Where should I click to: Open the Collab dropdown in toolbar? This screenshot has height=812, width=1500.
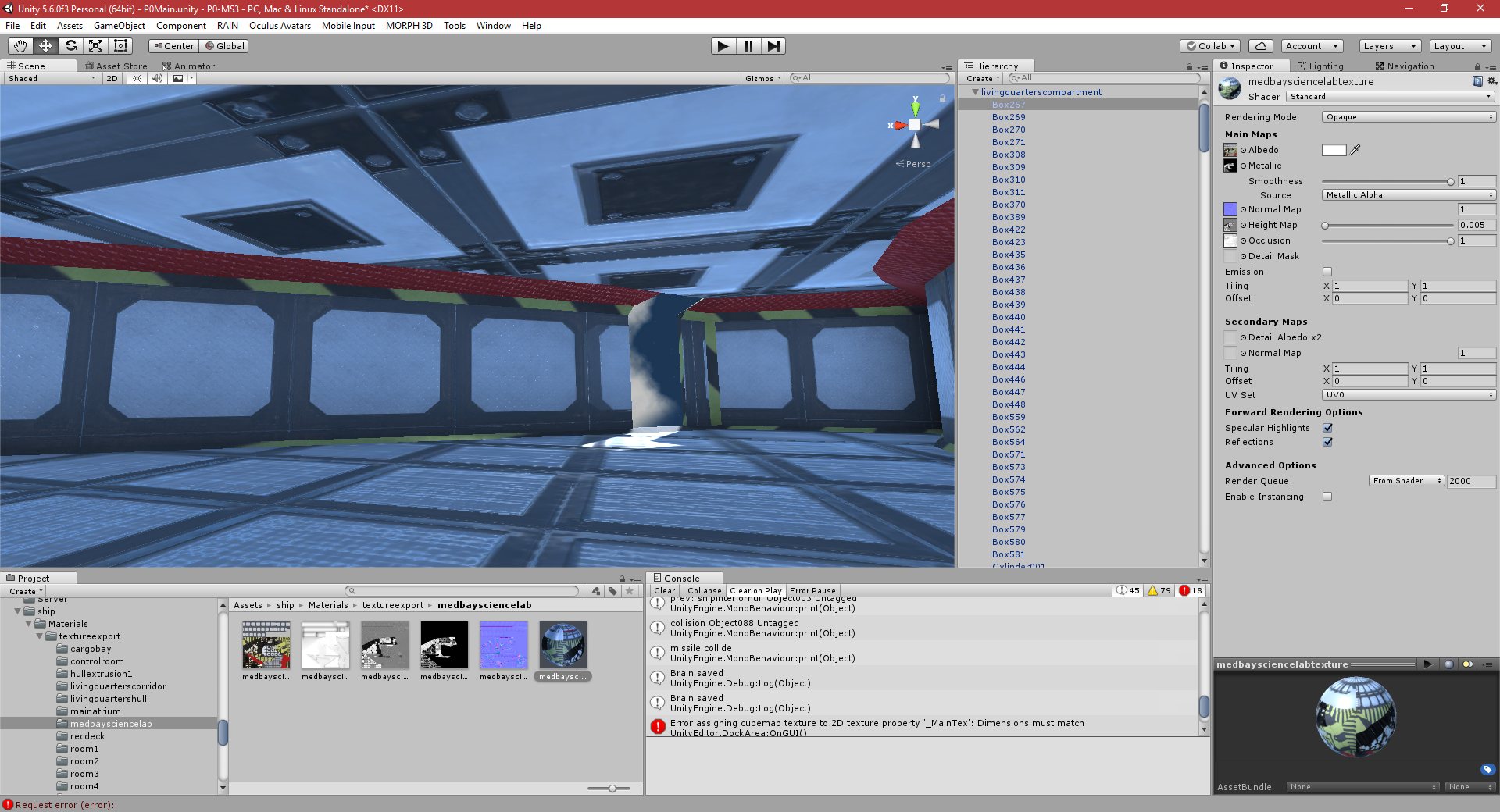1209,46
